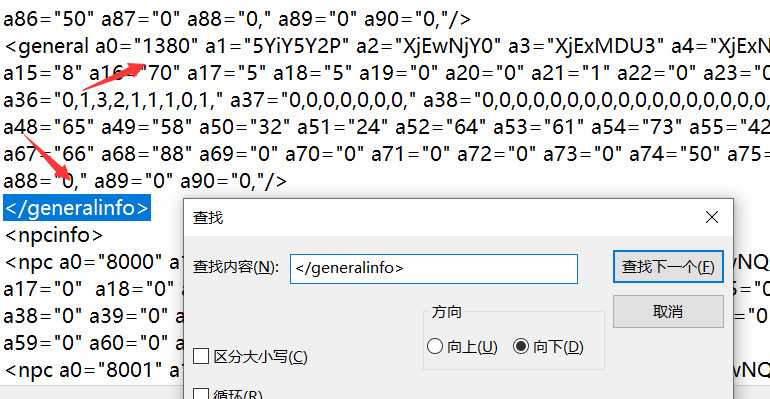The height and width of the screenshot is (399, 770).
Task: Click the a86="50" attribute in top line
Action: click(48, 19)
